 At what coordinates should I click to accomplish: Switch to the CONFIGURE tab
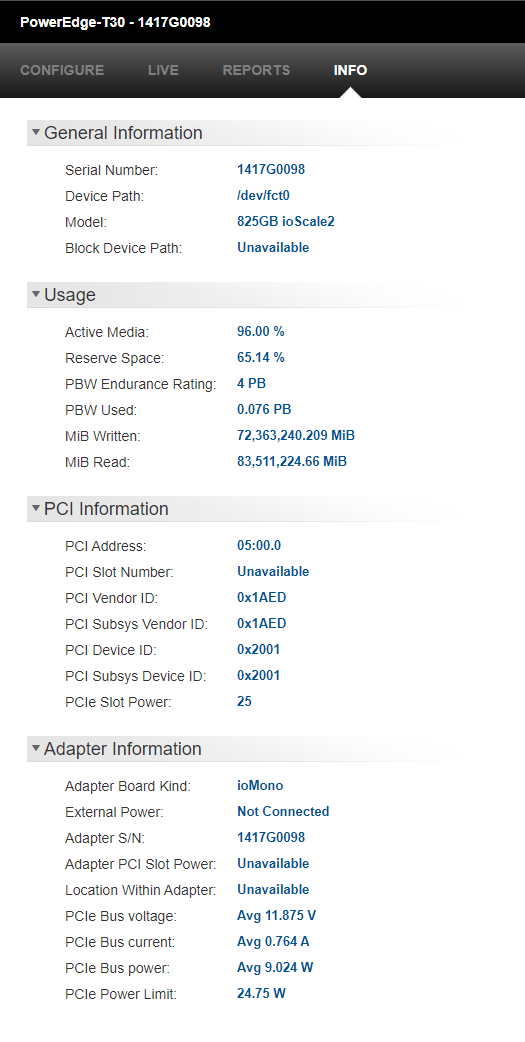(x=62, y=70)
